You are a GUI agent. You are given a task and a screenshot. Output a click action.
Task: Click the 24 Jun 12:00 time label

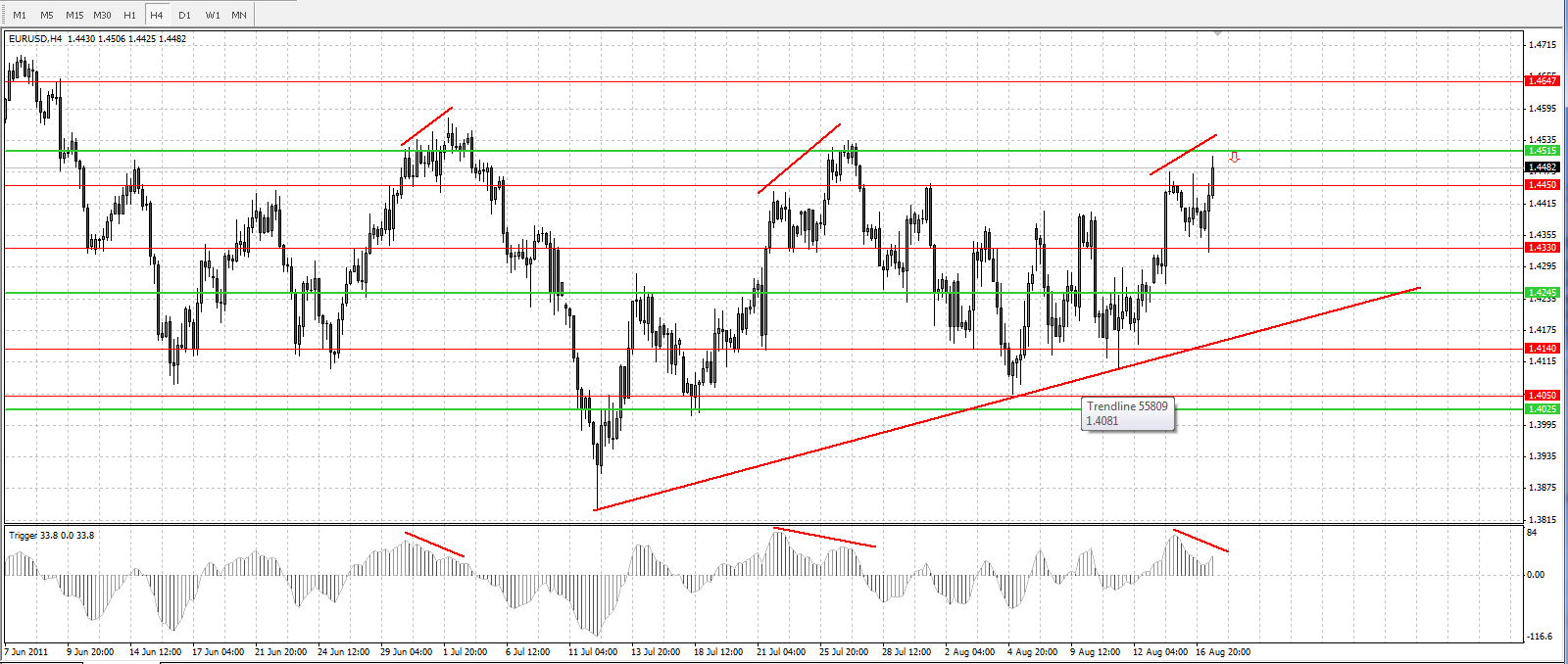343,652
